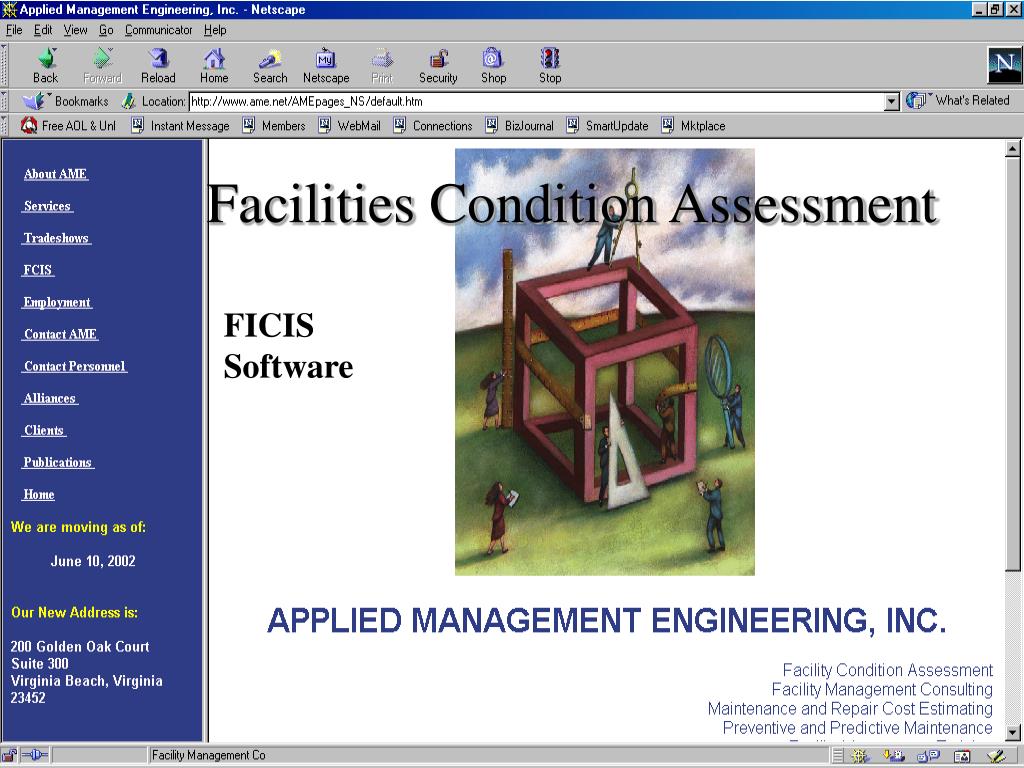1024x768 pixels.
Task: Open the Alliances link
Action: 50,398
